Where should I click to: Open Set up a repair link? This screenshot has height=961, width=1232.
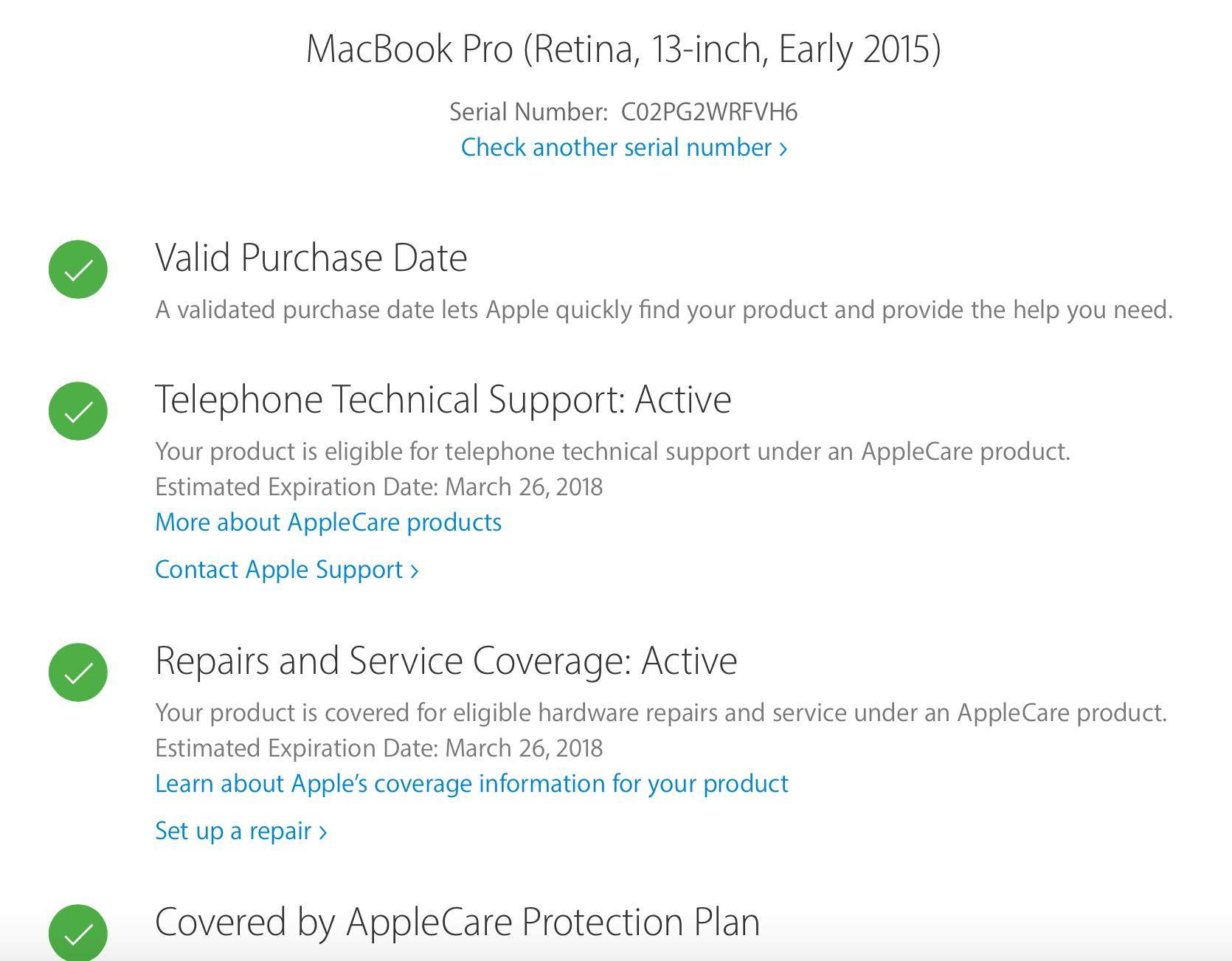tap(241, 831)
